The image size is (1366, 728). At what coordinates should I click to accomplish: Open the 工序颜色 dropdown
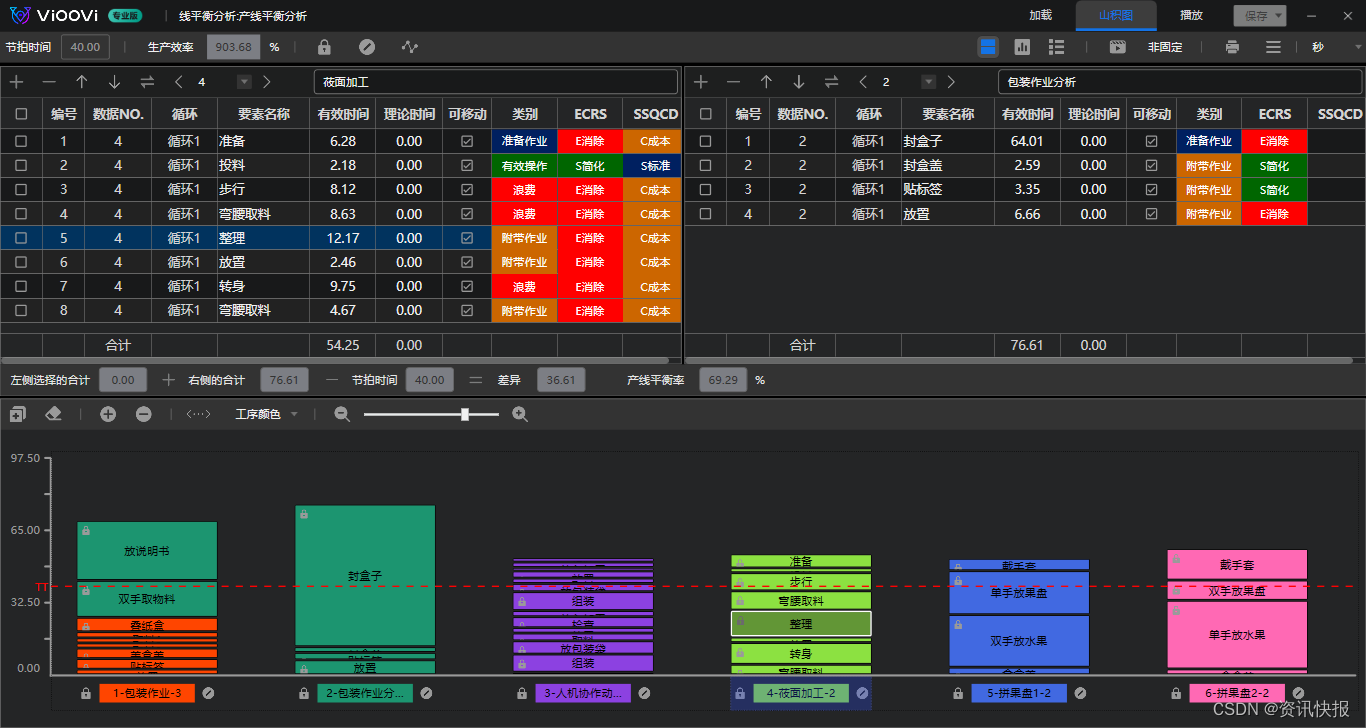(266, 414)
